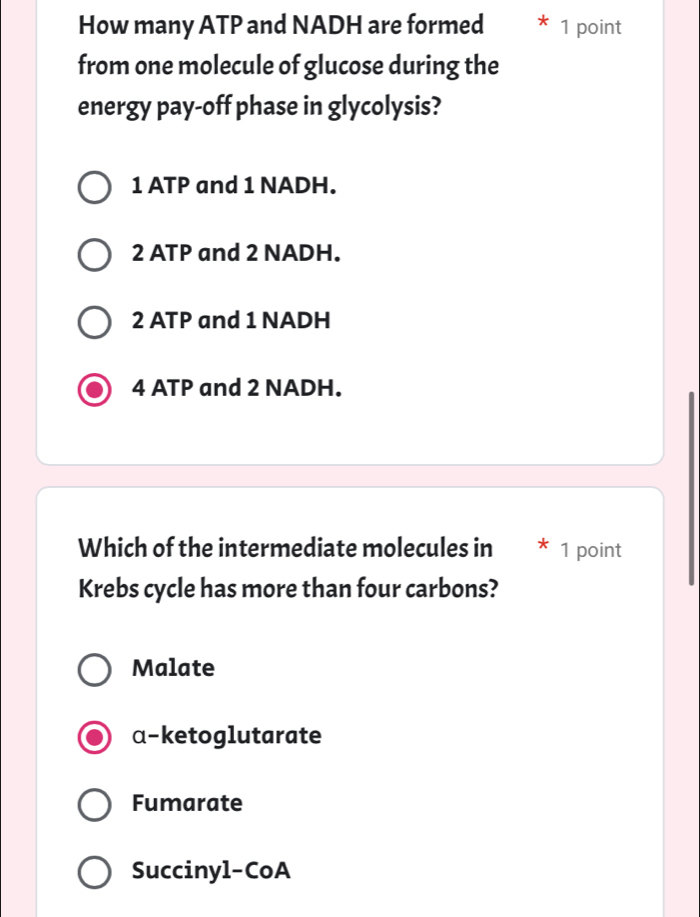700x917 pixels.
Task: Select Fumarate as the answer
Action: click(94, 804)
